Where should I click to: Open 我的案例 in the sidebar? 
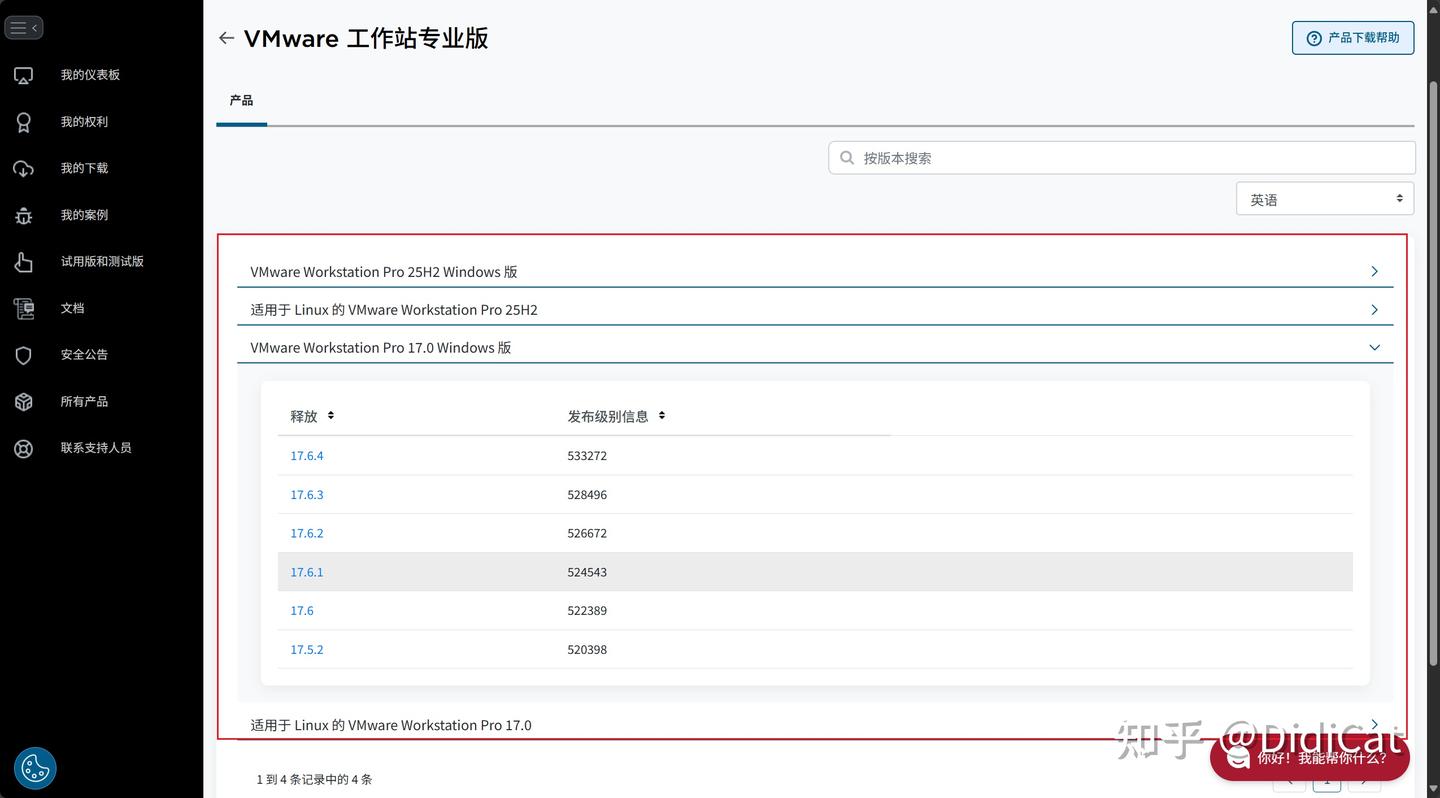pos(84,215)
